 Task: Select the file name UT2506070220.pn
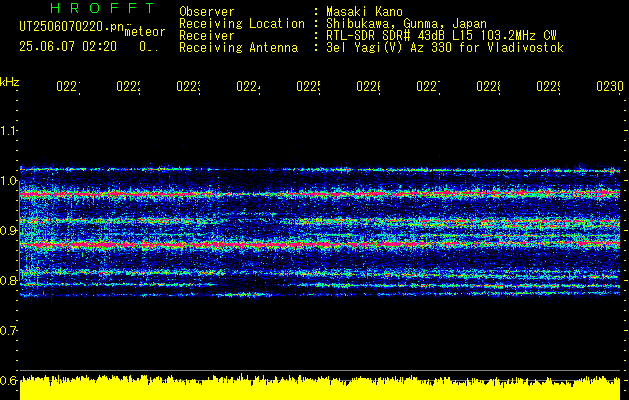pos(72,27)
